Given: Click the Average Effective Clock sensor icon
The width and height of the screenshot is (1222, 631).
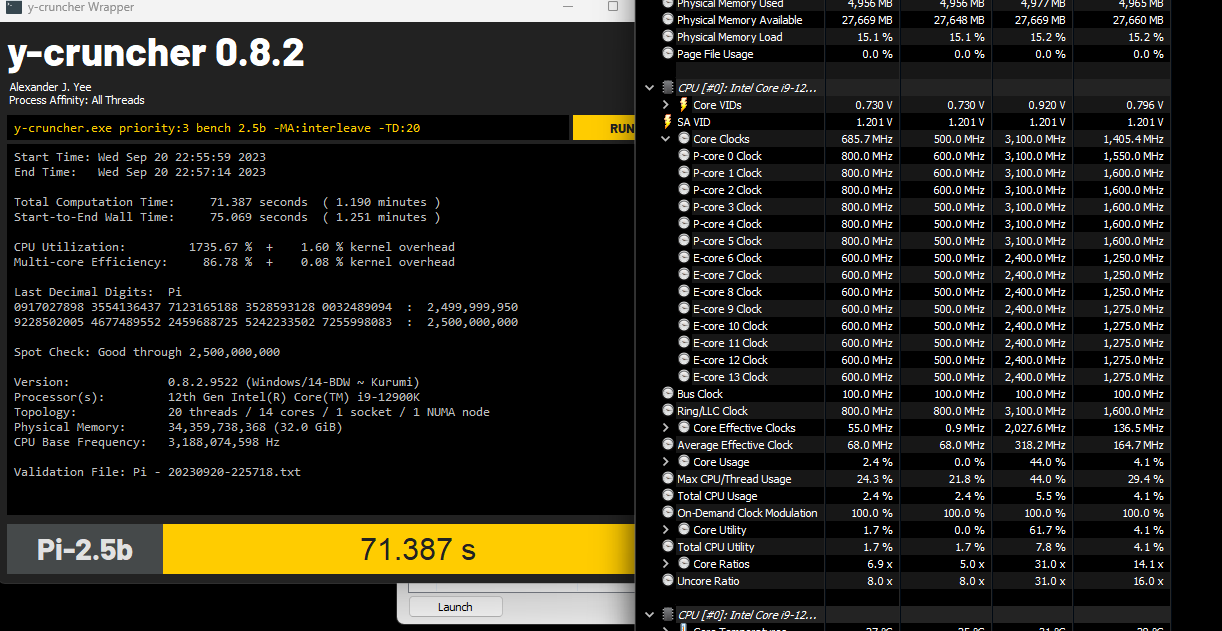Looking at the screenshot, I should click(x=668, y=445).
